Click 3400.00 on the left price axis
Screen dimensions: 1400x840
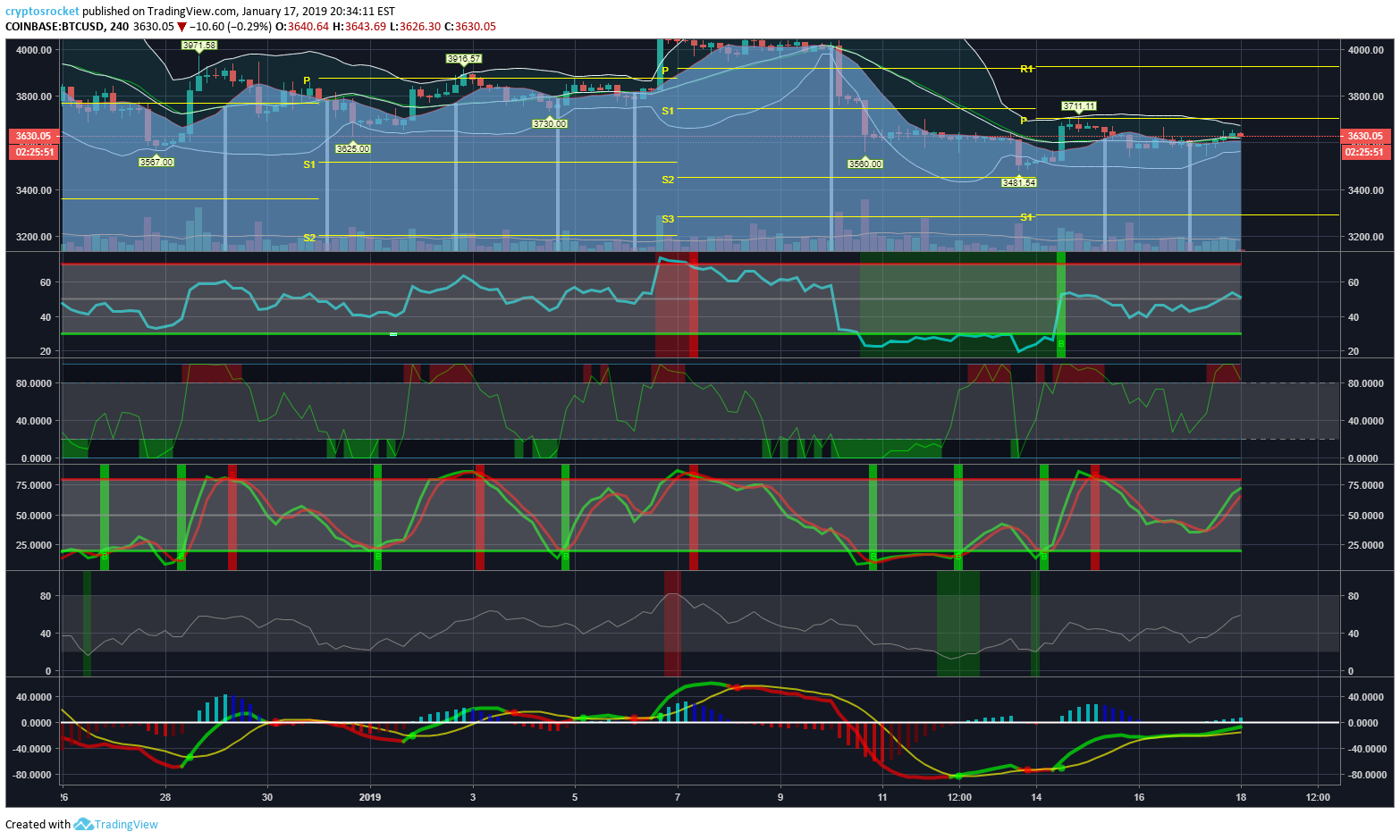pyautogui.click(x=34, y=190)
